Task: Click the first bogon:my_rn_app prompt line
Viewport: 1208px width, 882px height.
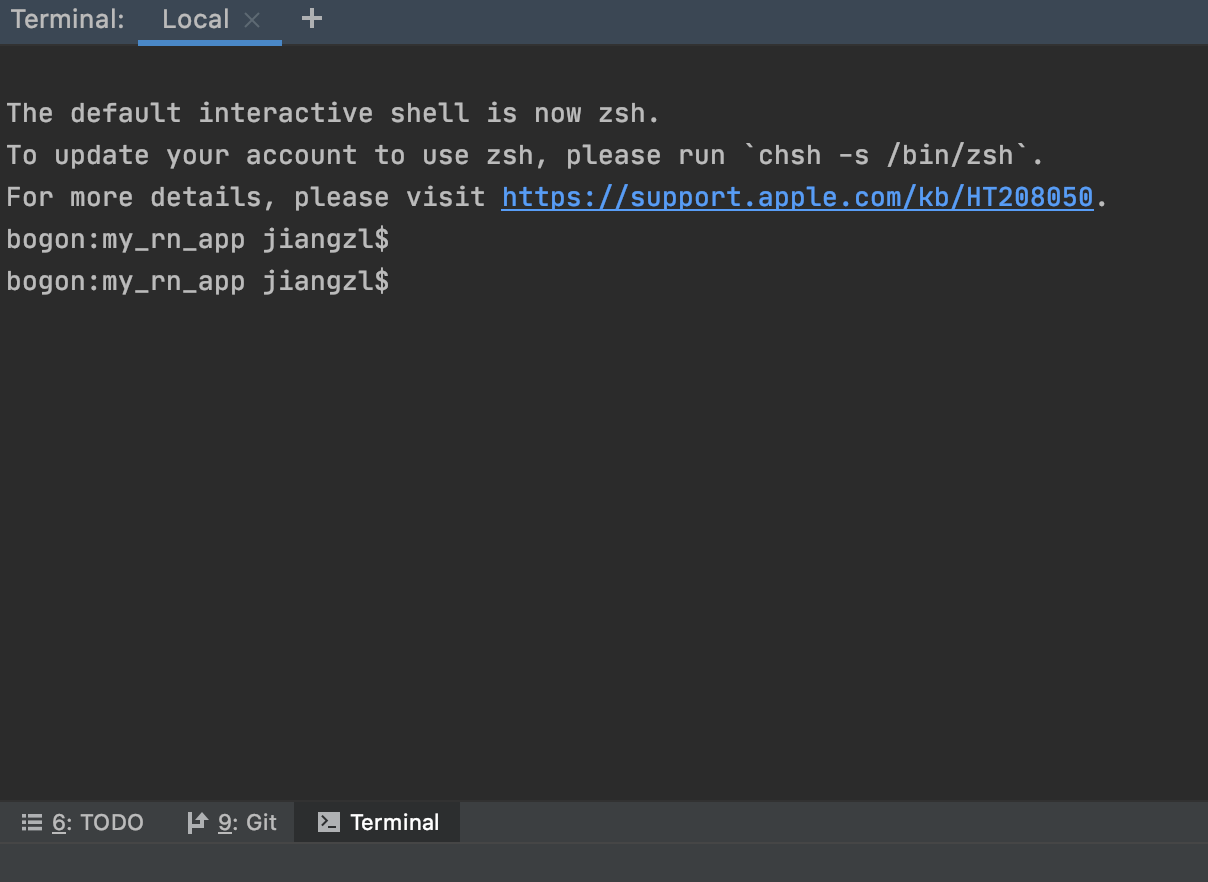Action: pyautogui.click(x=198, y=240)
